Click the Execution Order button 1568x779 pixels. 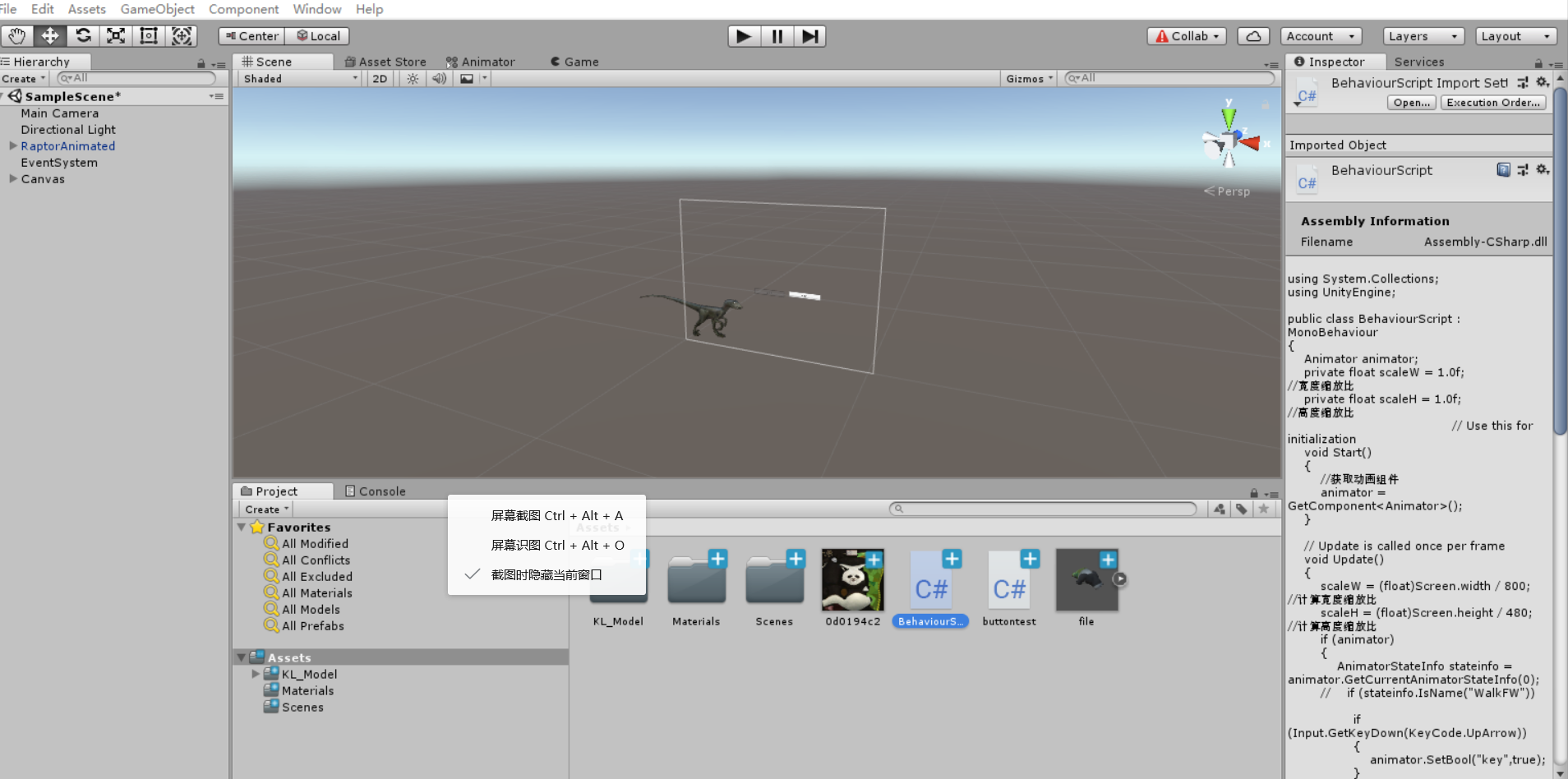pyautogui.click(x=1492, y=102)
